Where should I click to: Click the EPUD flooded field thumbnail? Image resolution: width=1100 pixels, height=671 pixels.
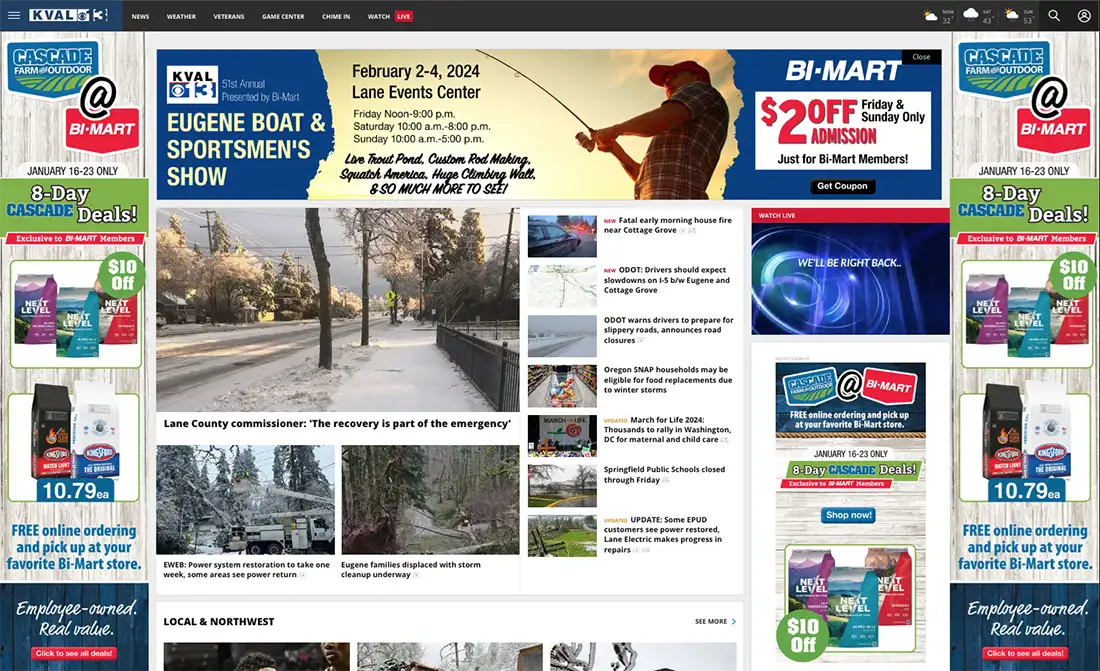tap(562, 536)
